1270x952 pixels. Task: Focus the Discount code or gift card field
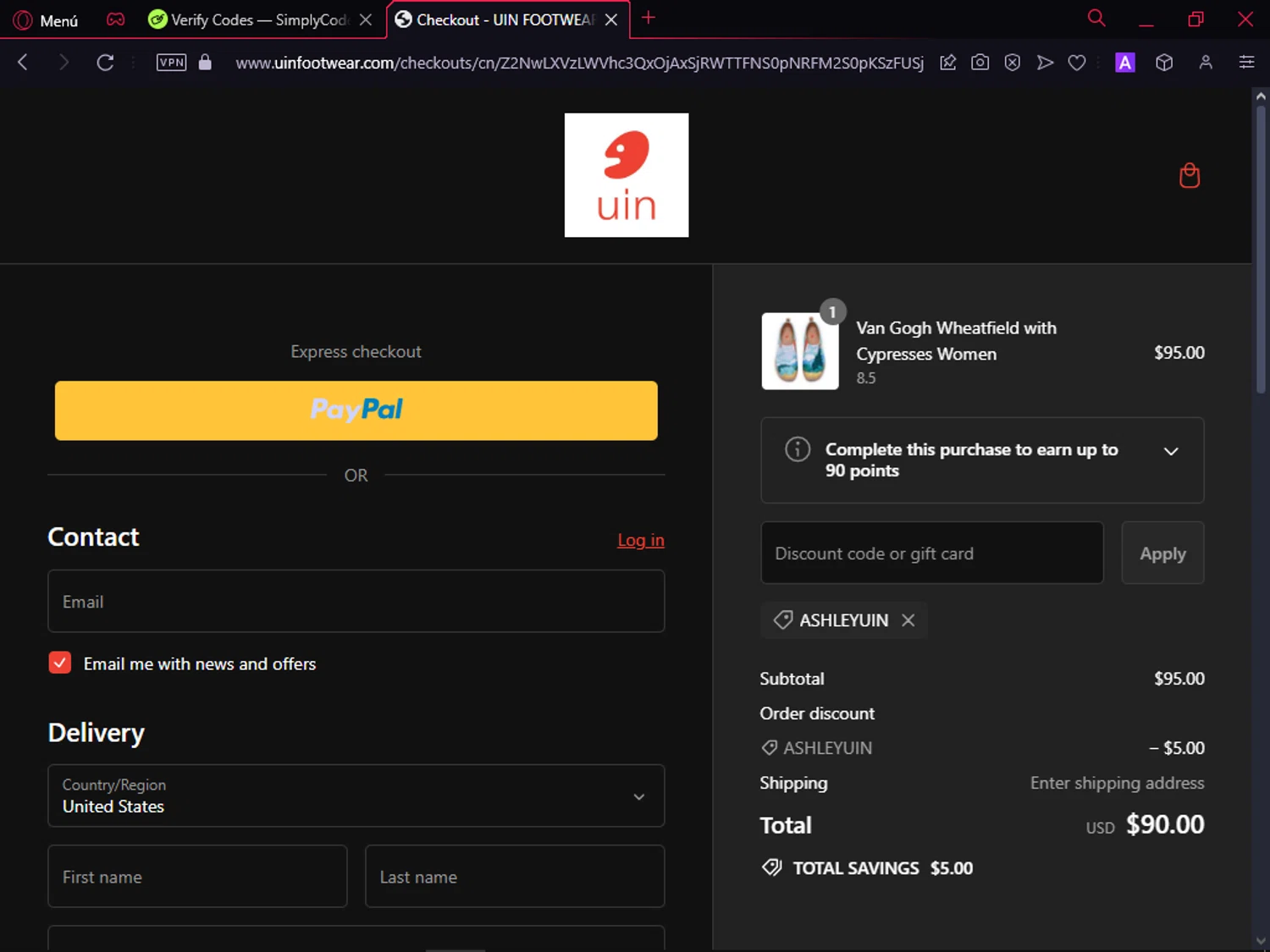pos(932,553)
